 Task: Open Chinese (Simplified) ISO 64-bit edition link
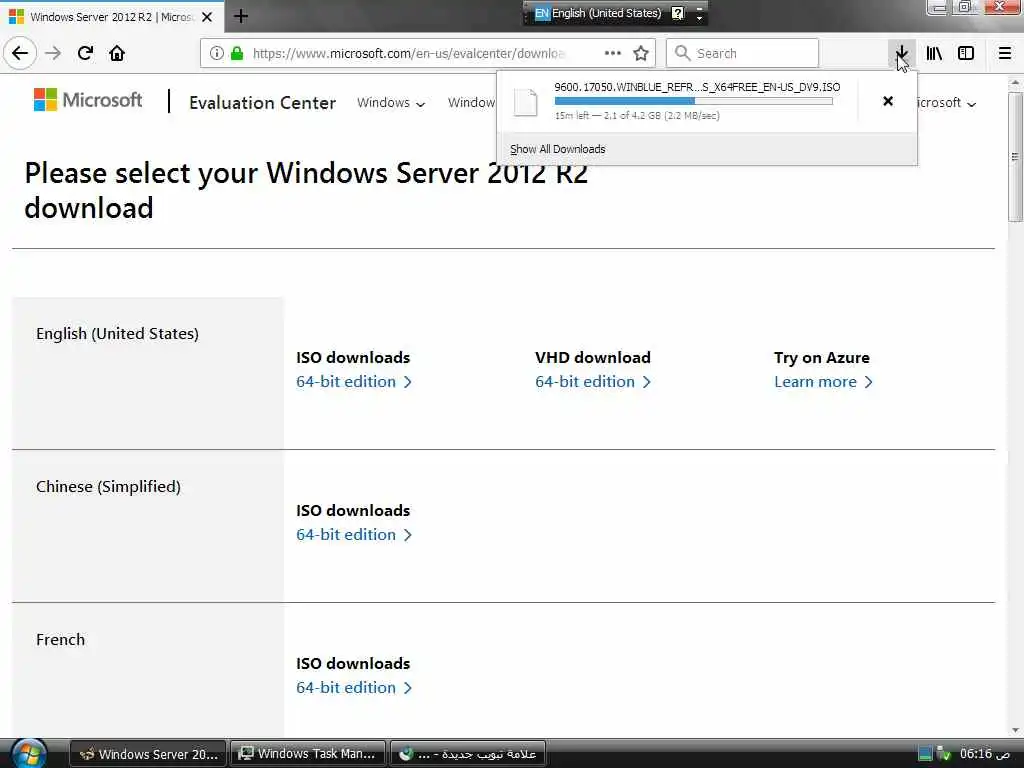pyautogui.click(x=353, y=534)
